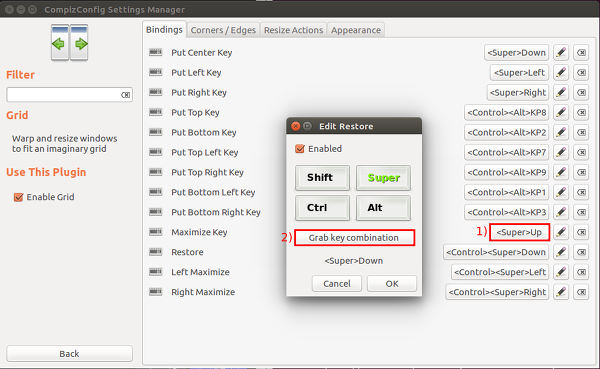
Task: Reset the Put Bottom Left Key binding
Action: 581,192
